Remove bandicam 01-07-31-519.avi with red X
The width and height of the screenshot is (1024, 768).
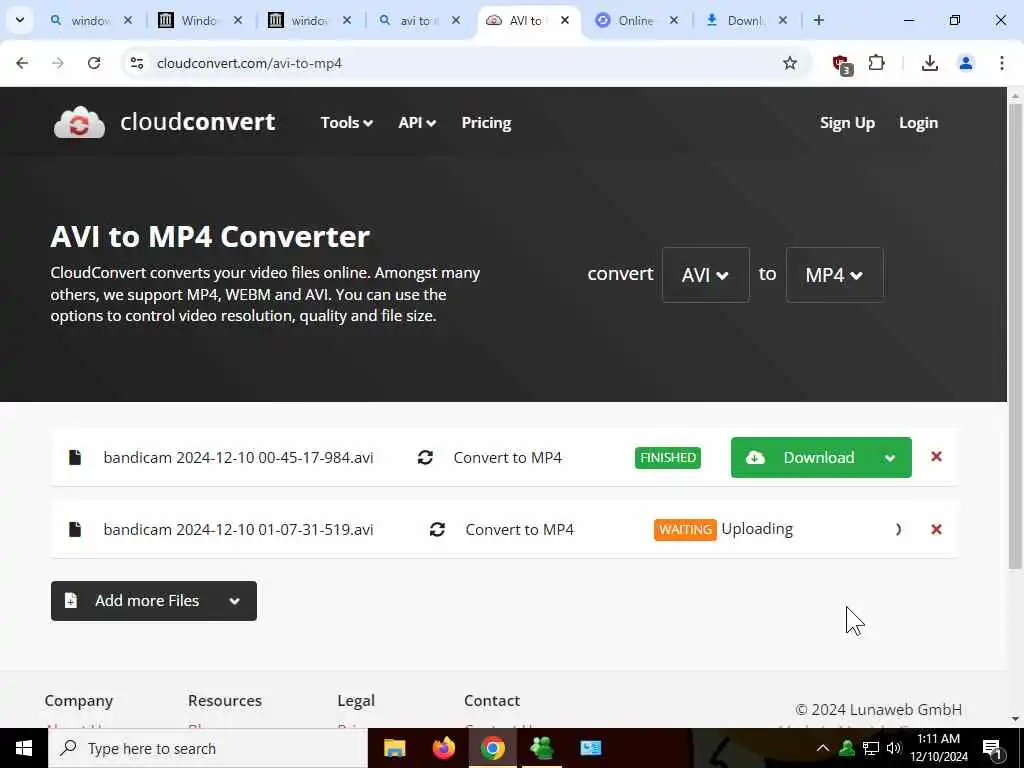coord(936,529)
